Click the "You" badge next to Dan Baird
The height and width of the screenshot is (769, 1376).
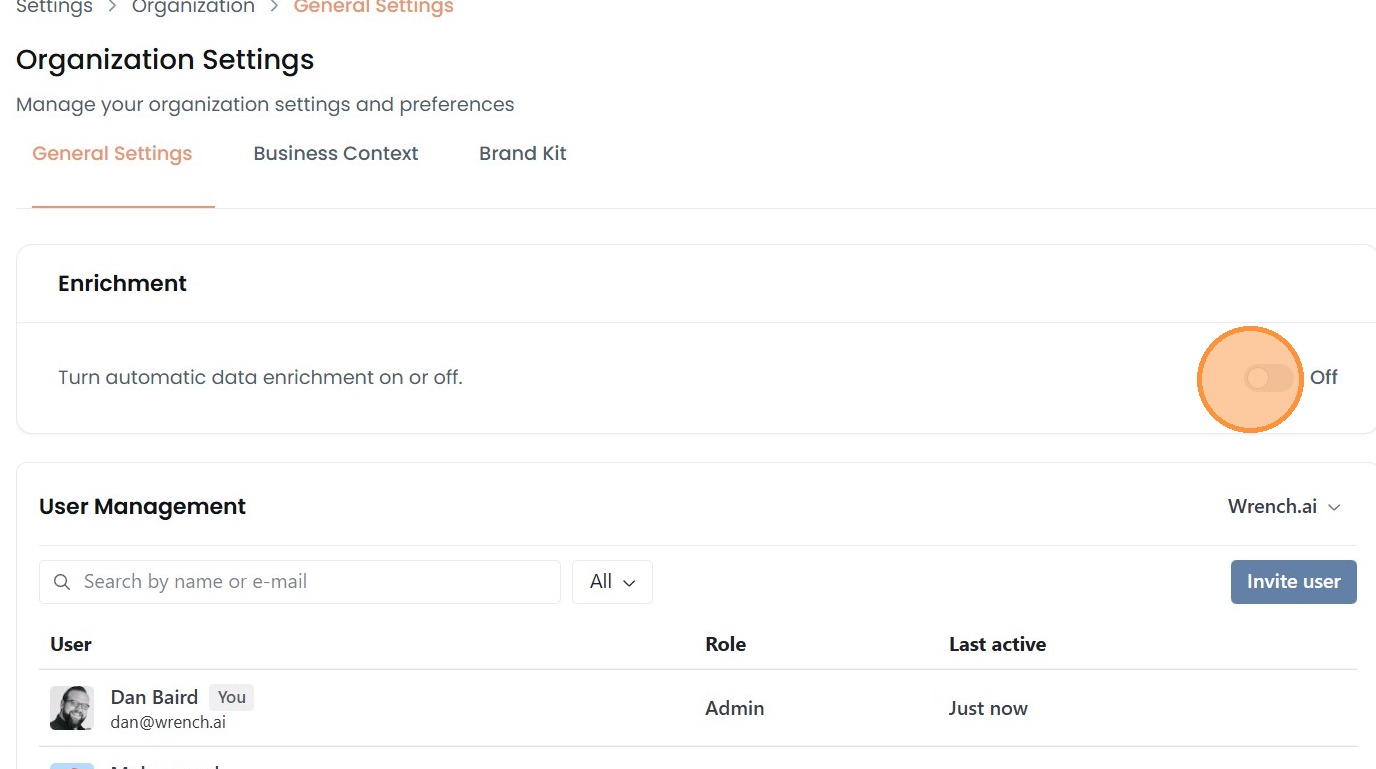(x=232, y=697)
